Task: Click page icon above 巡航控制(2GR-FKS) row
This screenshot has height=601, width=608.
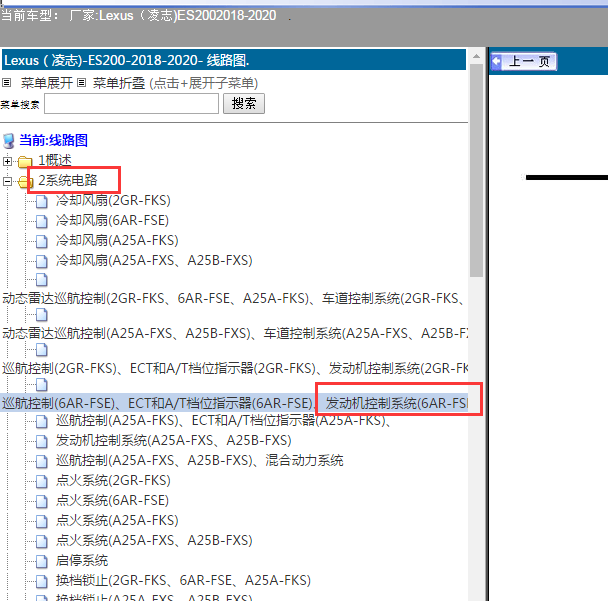Action: [x=41, y=350]
